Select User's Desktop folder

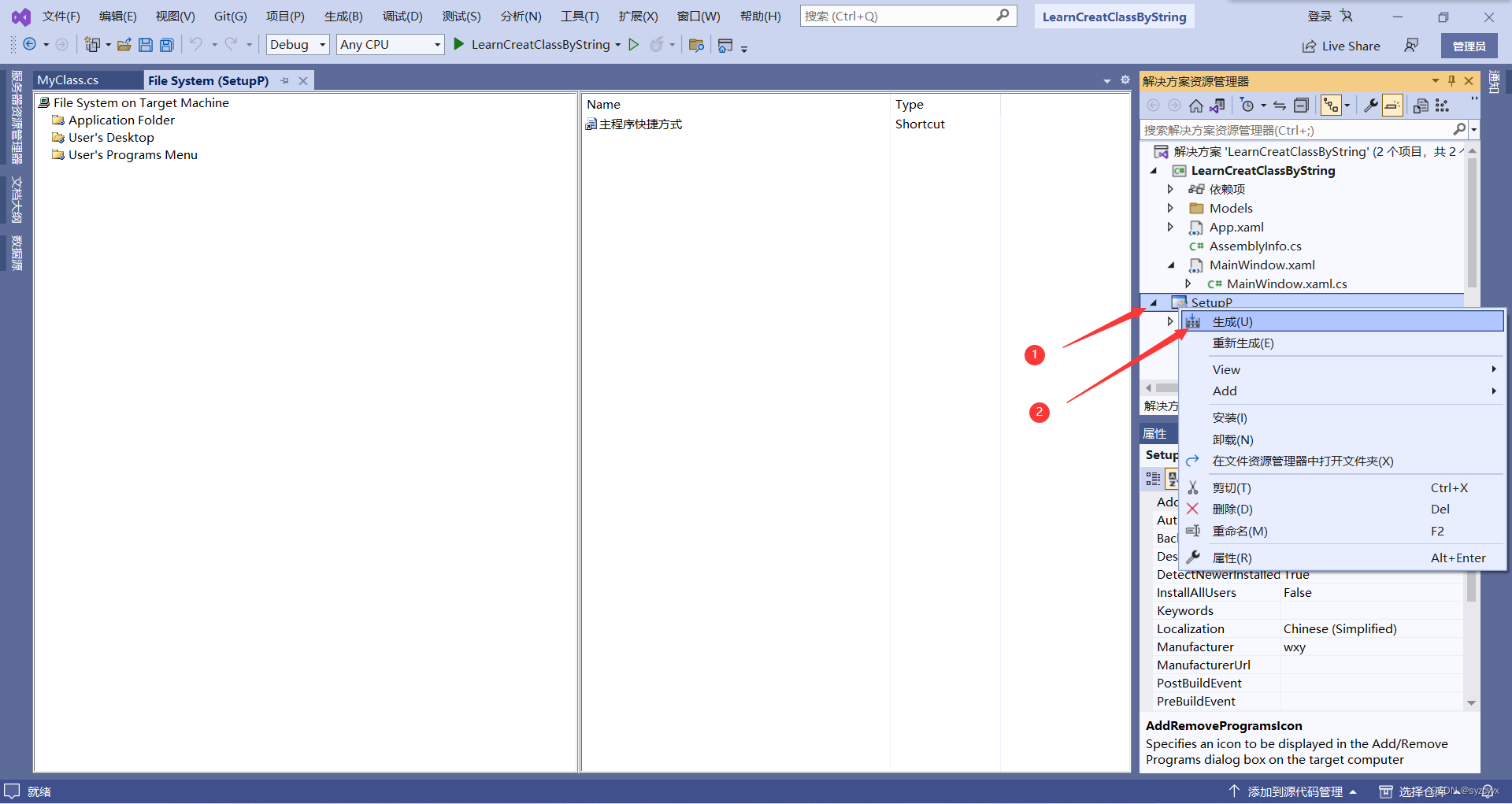(111, 138)
